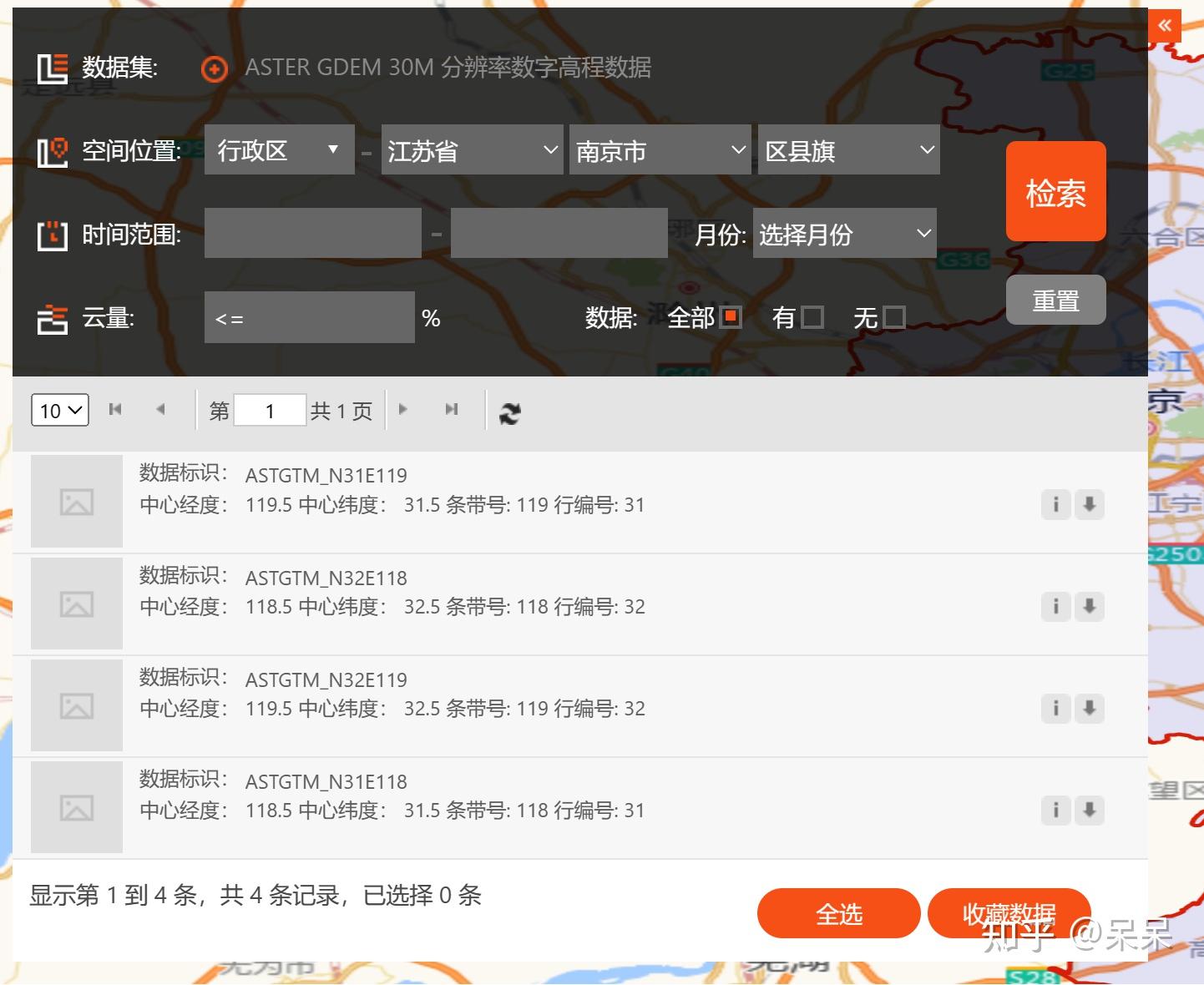Click the 时间范围 calendar icon

pyautogui.click(x=52, y=235)
